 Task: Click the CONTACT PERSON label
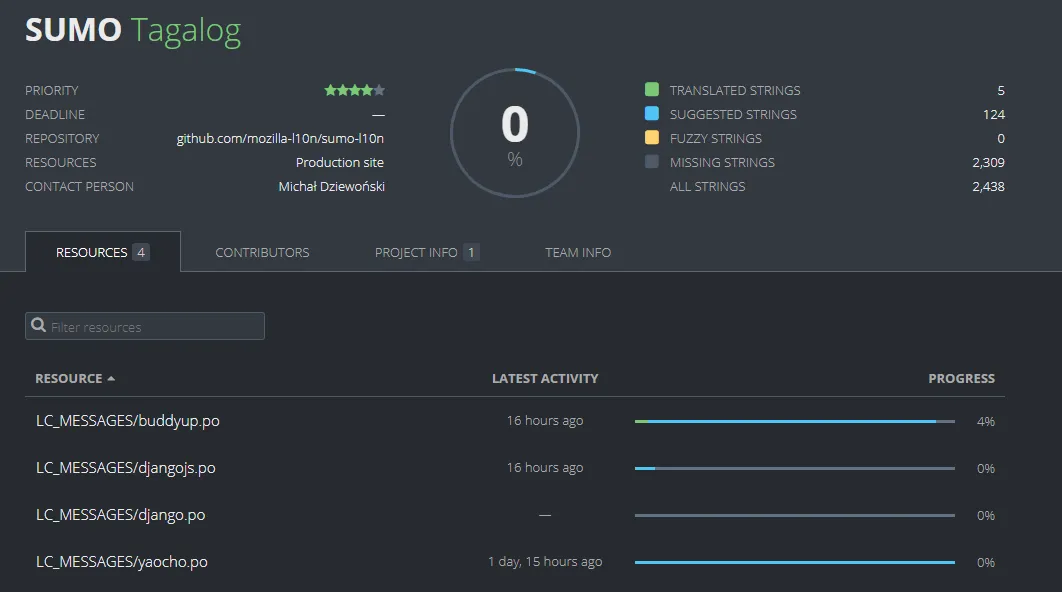coord(79,186)
